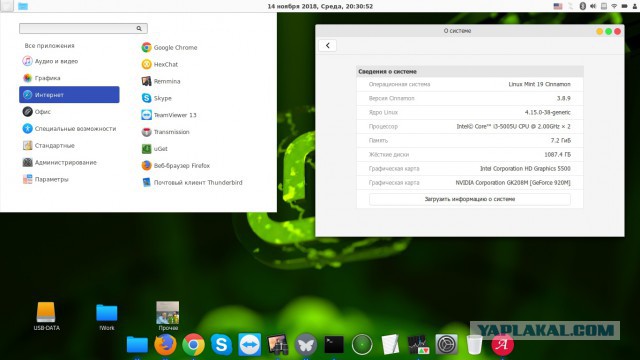
Task: Click the disk size 1087.4 ГБ value
Action: (x=557, y=154)
